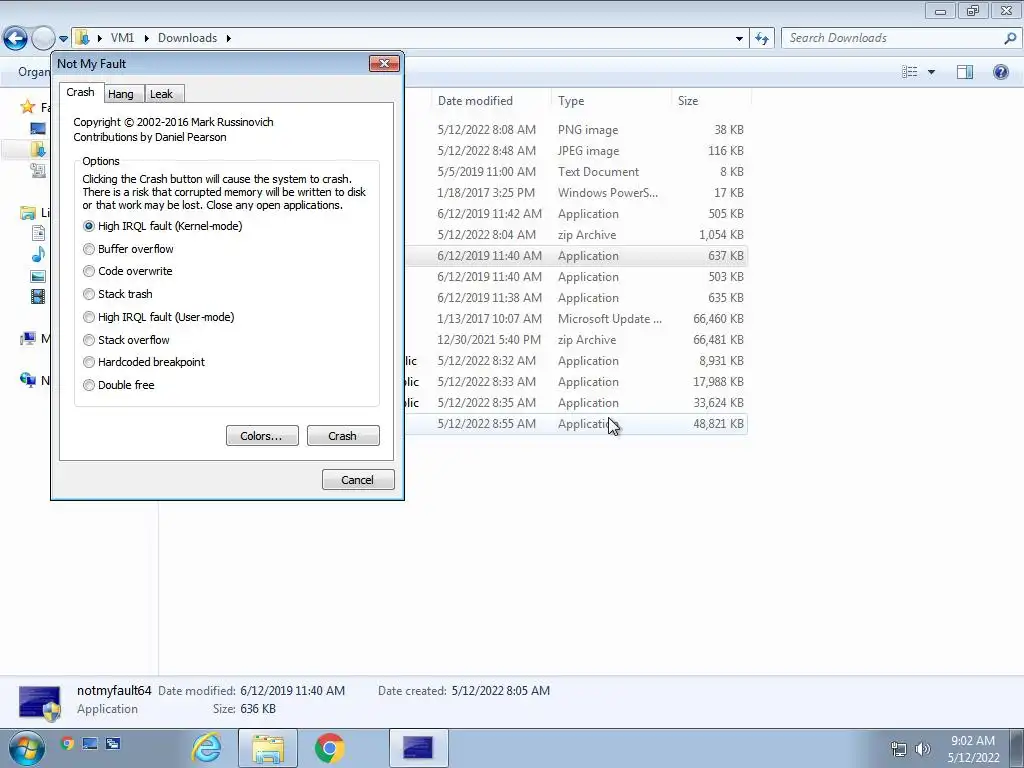Select the 38 KB PNG image row

(577, 130)
